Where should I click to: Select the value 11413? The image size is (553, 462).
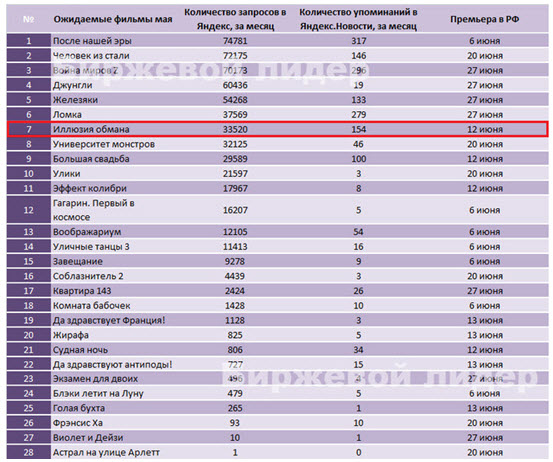tap(235, 247)
